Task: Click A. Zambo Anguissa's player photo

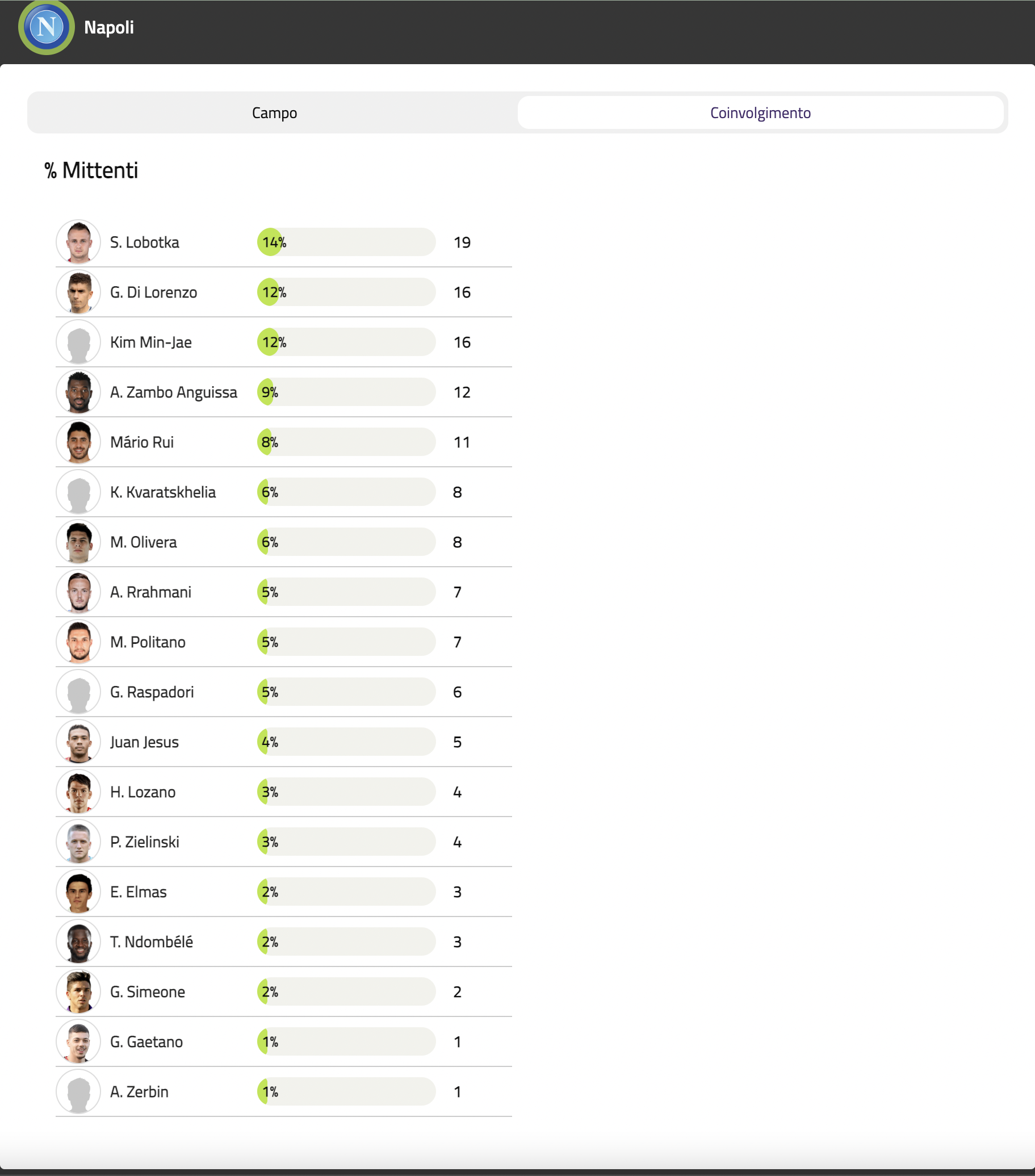Action: point(78,392)
